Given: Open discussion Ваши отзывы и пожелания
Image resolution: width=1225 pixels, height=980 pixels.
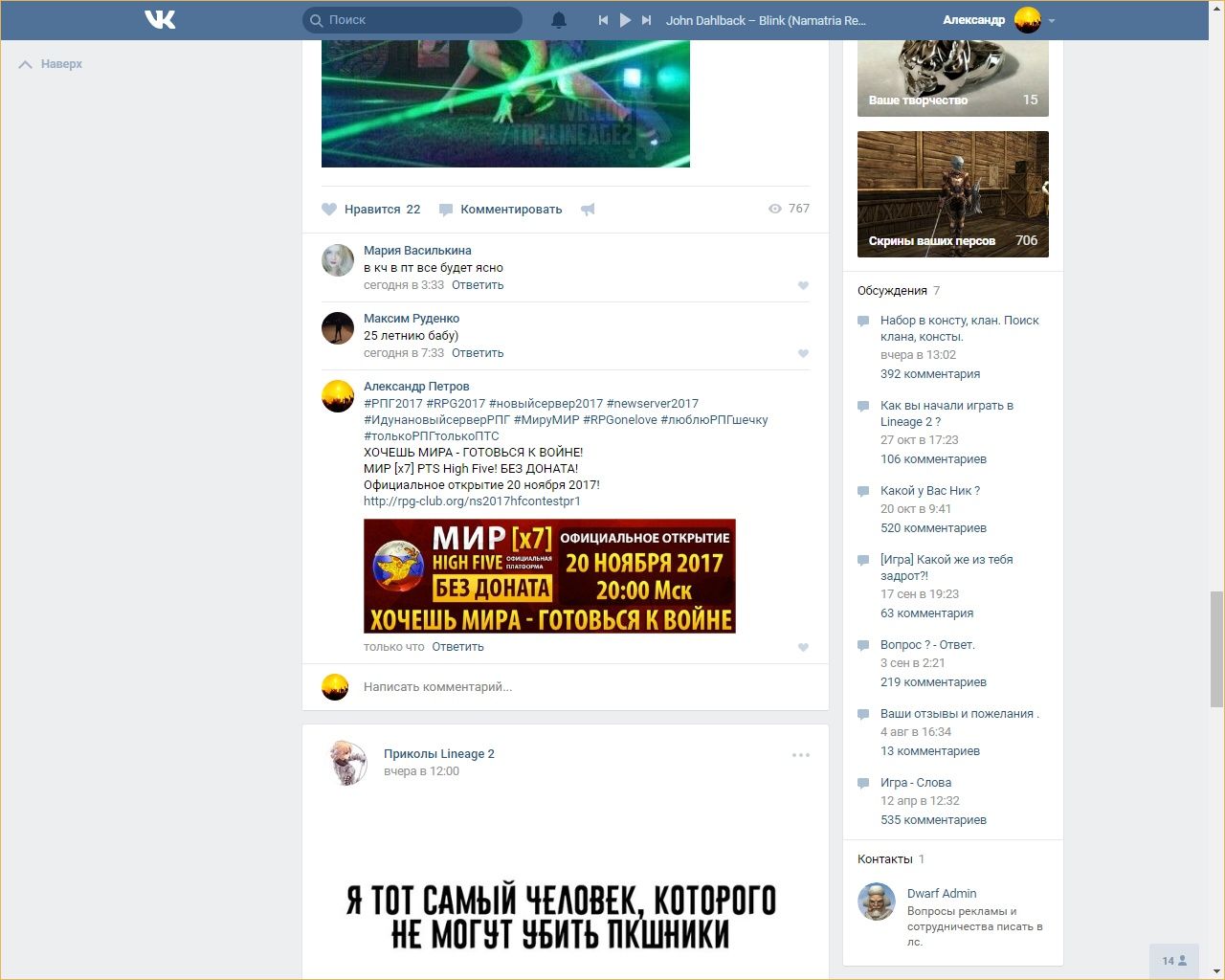Looking at the screenshot, I should [960, 714].
